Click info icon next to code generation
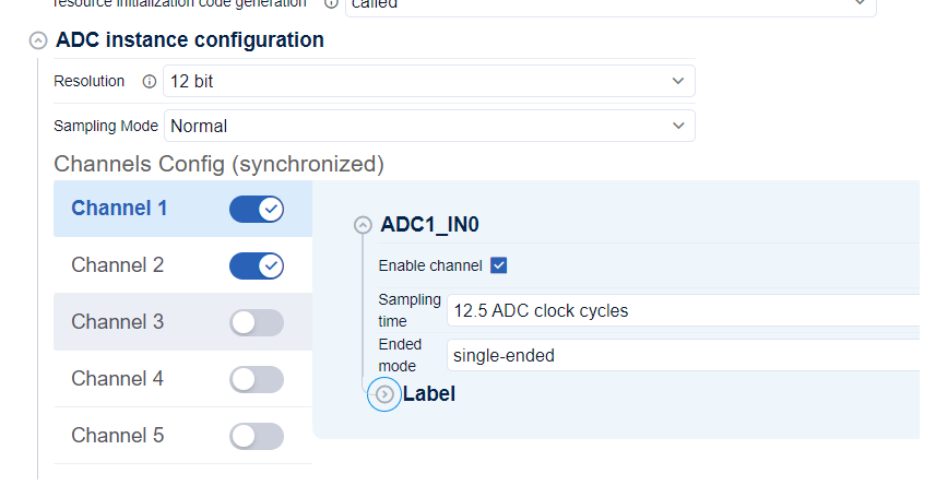936x480 pixels. pyautogui.click(x=330, y=4)
